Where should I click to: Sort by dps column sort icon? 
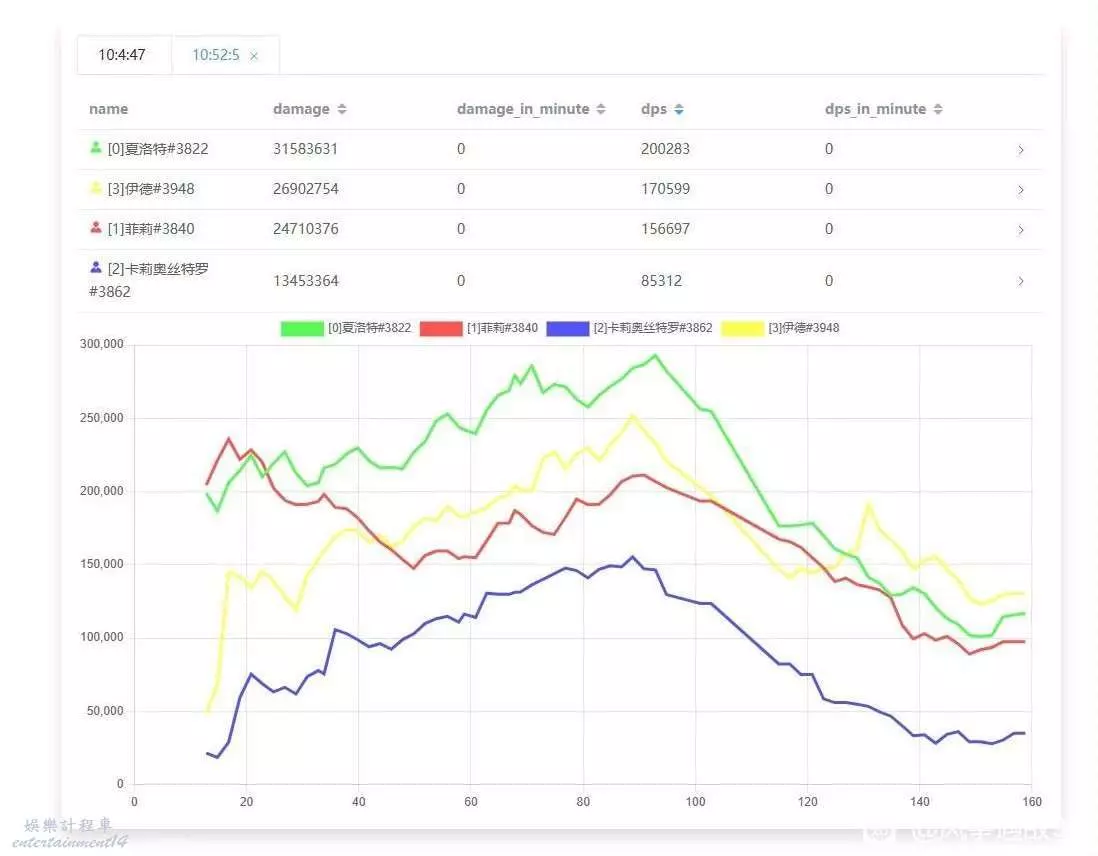(x=679, y=109)
